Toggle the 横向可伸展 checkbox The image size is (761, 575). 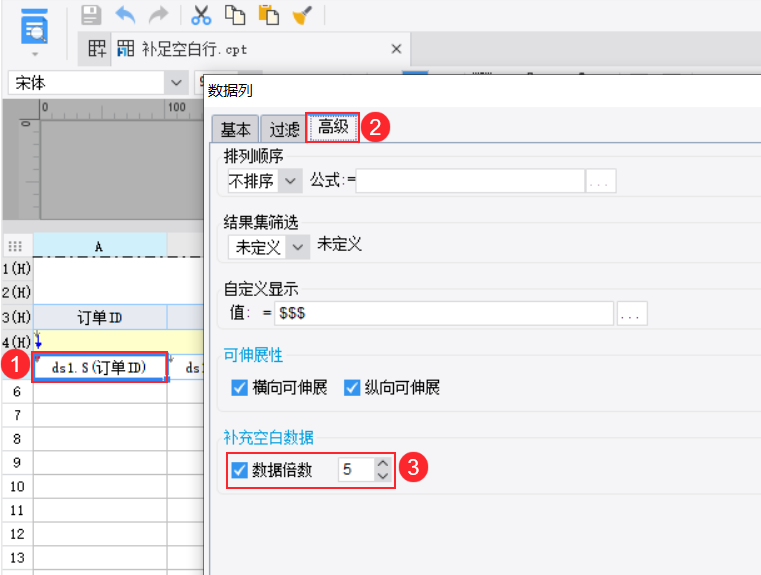(x=239, y=388)
